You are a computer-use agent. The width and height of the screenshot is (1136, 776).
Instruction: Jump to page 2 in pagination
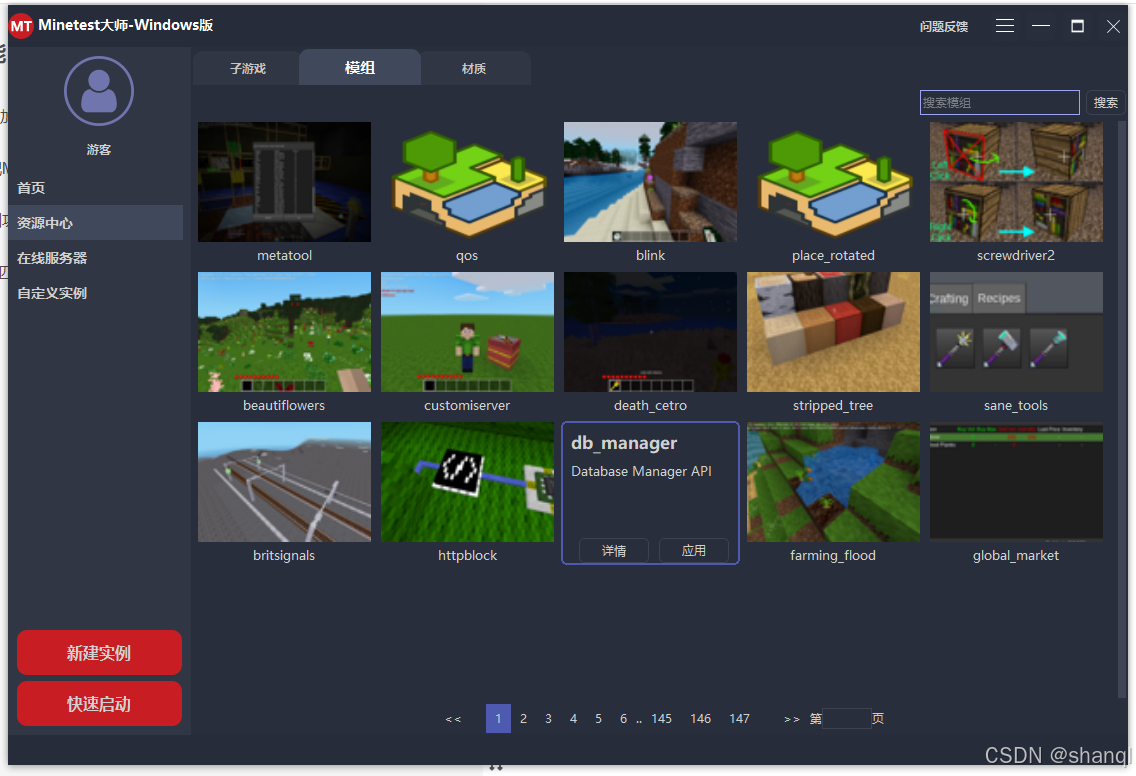tap(523, 719)
